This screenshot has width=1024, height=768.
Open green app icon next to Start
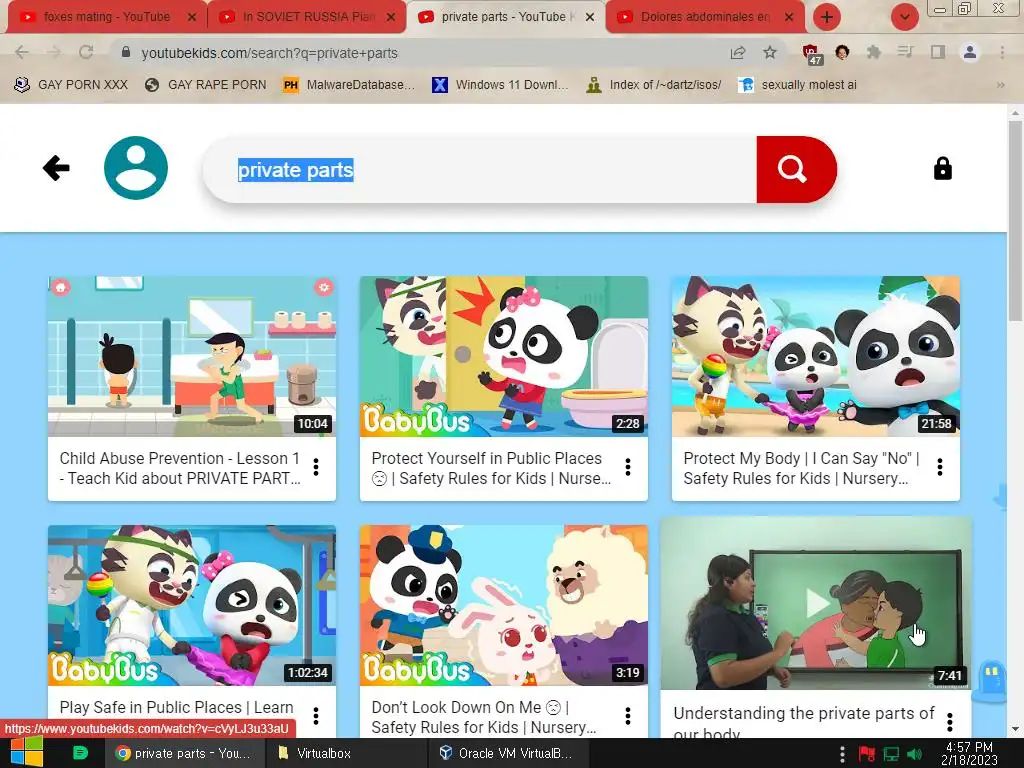pos(80,753)
